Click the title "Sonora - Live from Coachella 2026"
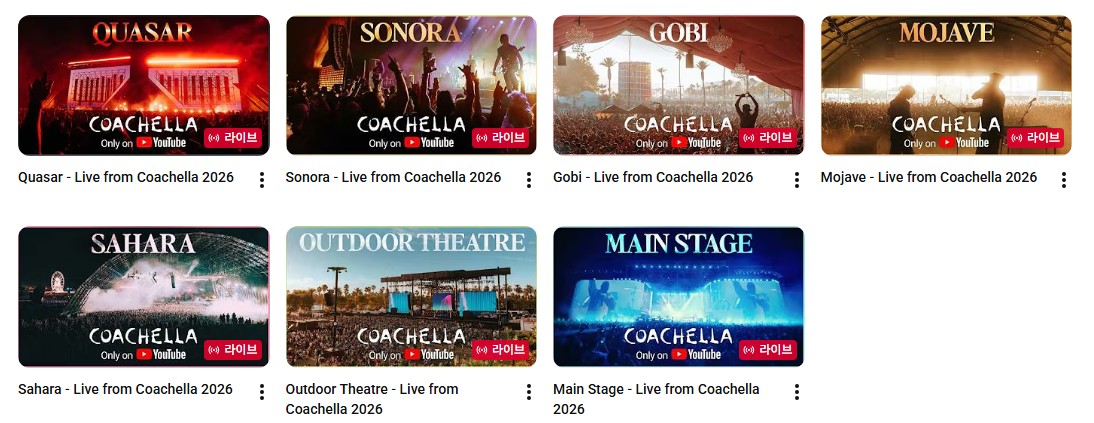This screenshot has width=1094, height=423. [393, 178]
